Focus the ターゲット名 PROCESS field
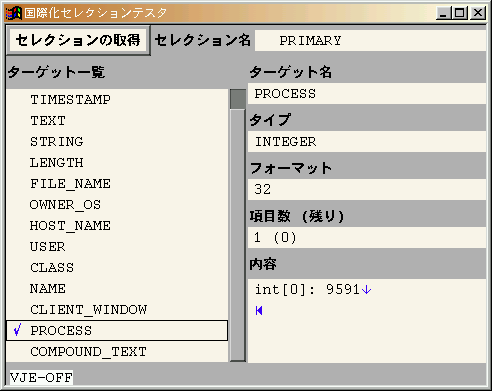This screenshot has height=391, width=492. click(367, 94)
